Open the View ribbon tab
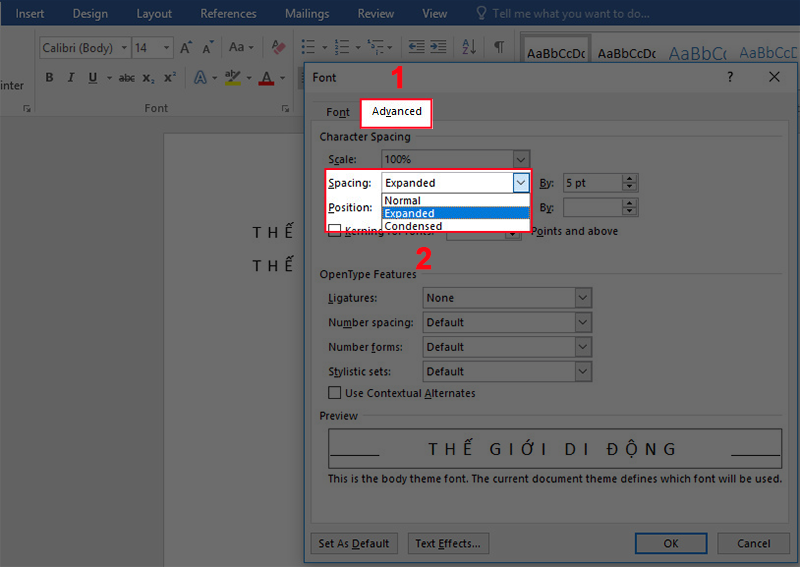 (434, 13)
